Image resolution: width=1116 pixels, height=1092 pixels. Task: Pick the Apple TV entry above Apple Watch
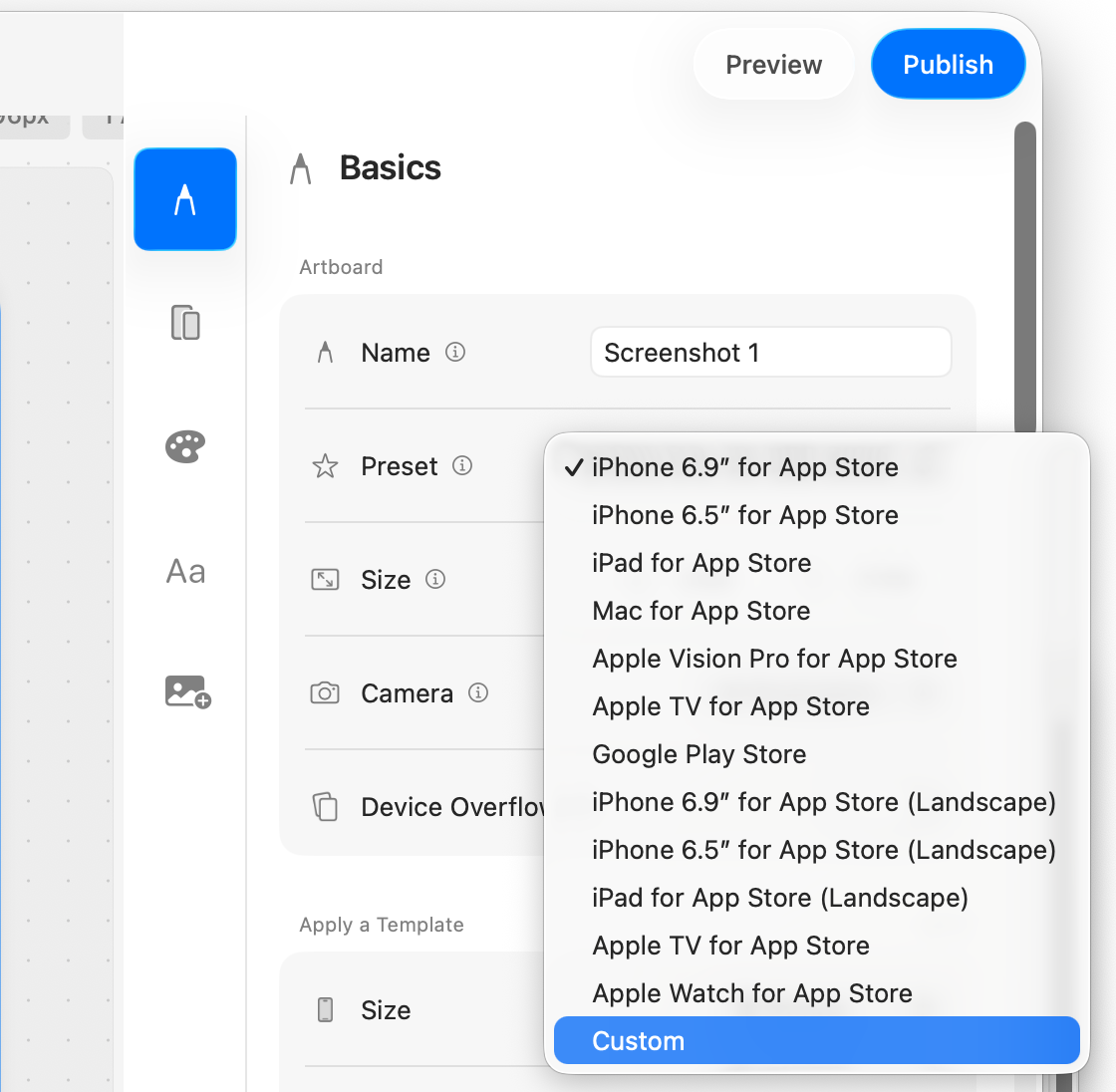(x=816, y=946)
